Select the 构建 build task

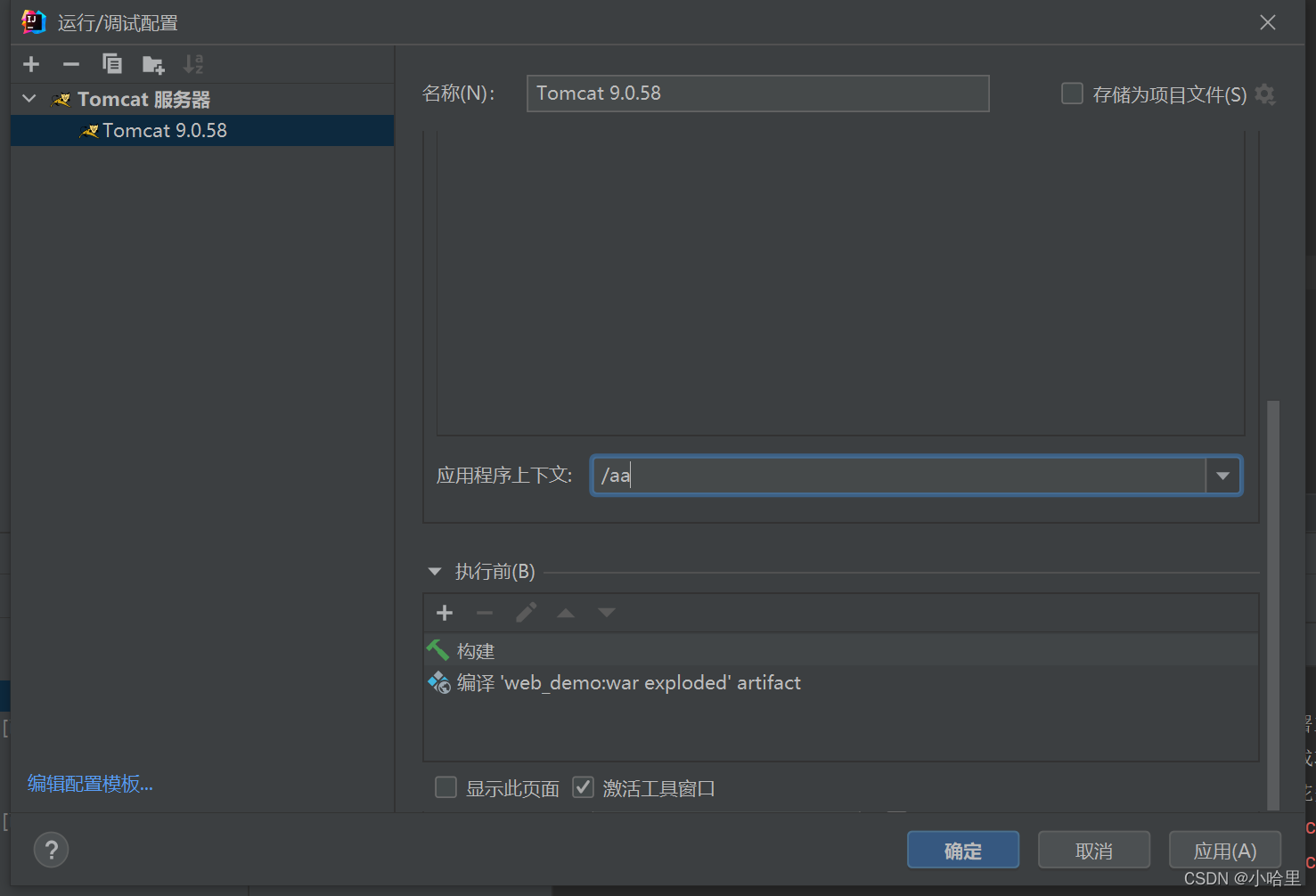841,651
